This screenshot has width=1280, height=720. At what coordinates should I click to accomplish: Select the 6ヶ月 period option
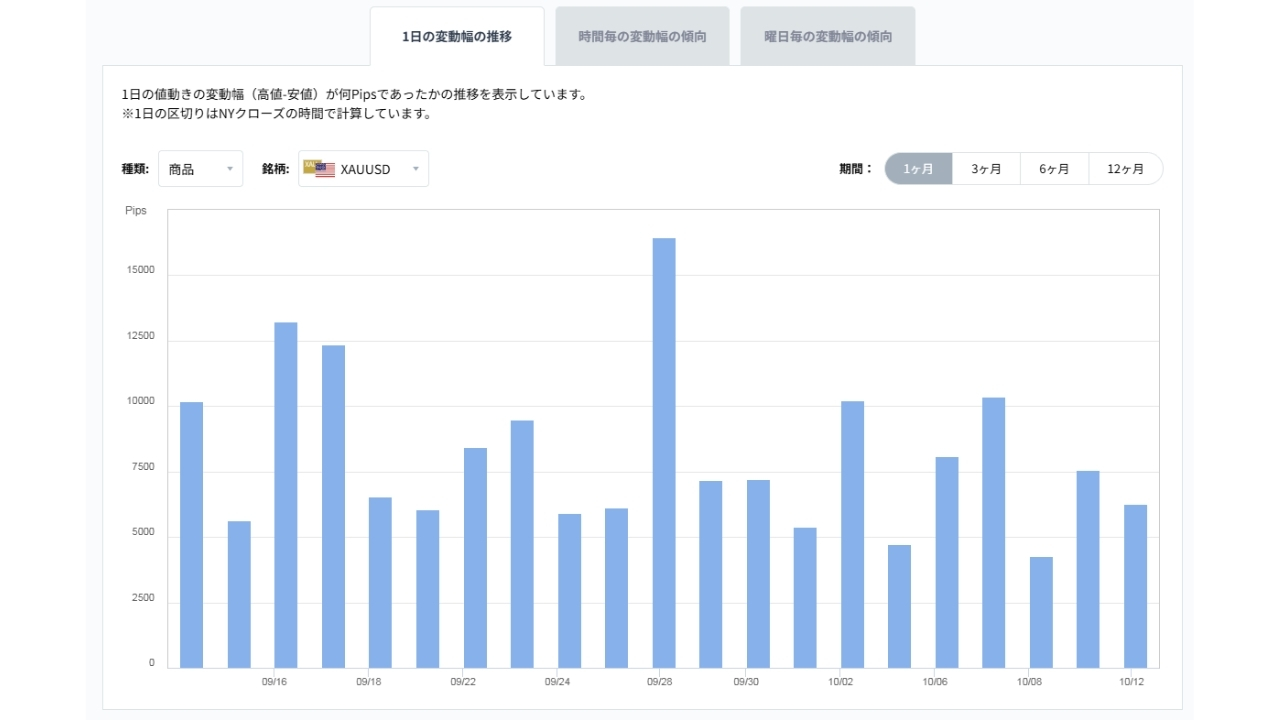pyautogui.click(x=1054, y=169)
